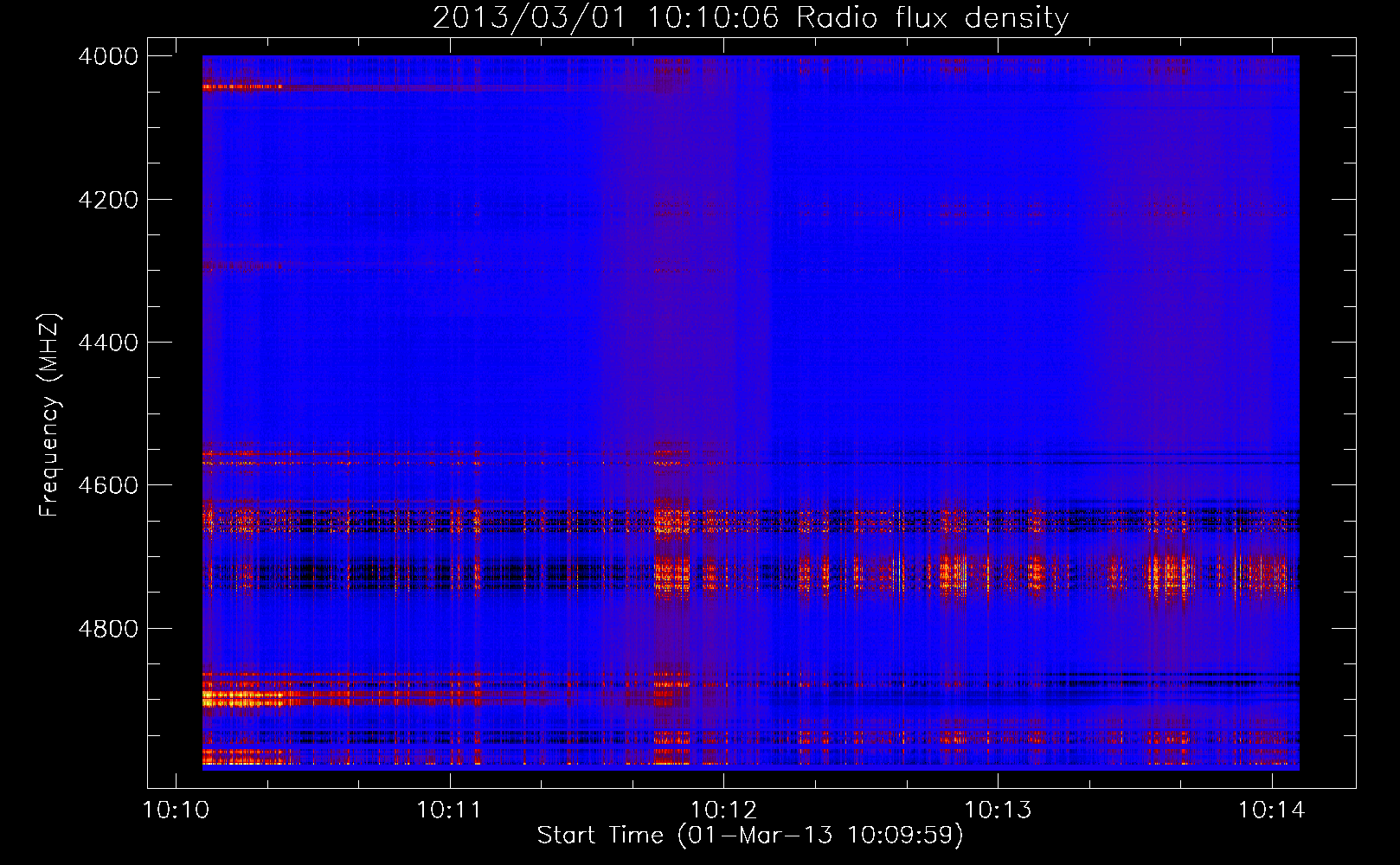Viewport: 1400px width, 865px height.
Task: Click the 'Frequency (MHZ)' y-axis label
Action: [49, 415]
